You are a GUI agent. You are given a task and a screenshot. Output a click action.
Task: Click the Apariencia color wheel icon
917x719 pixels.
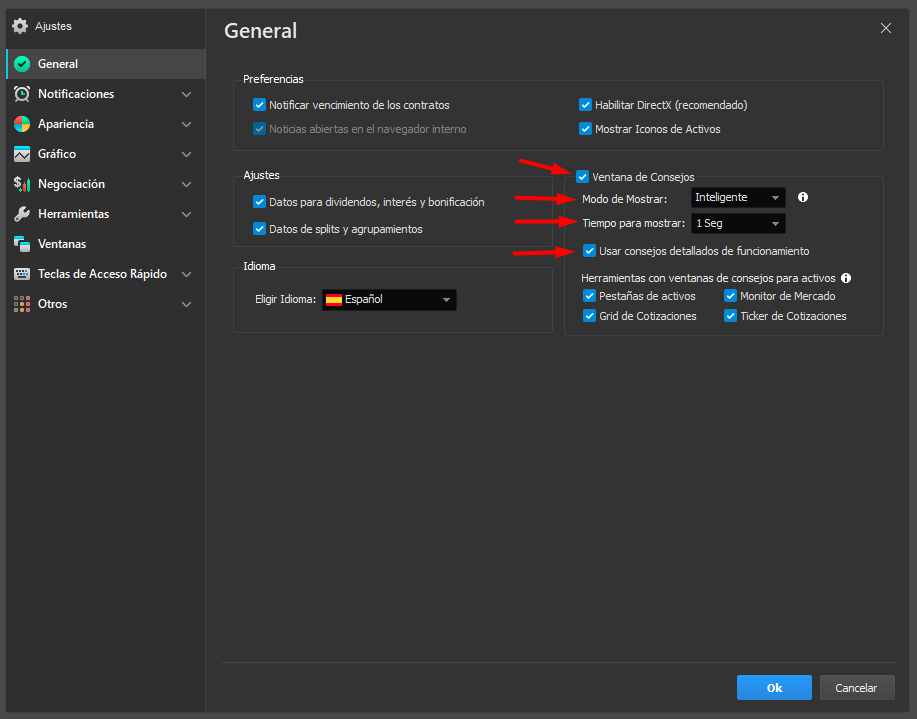21,124
